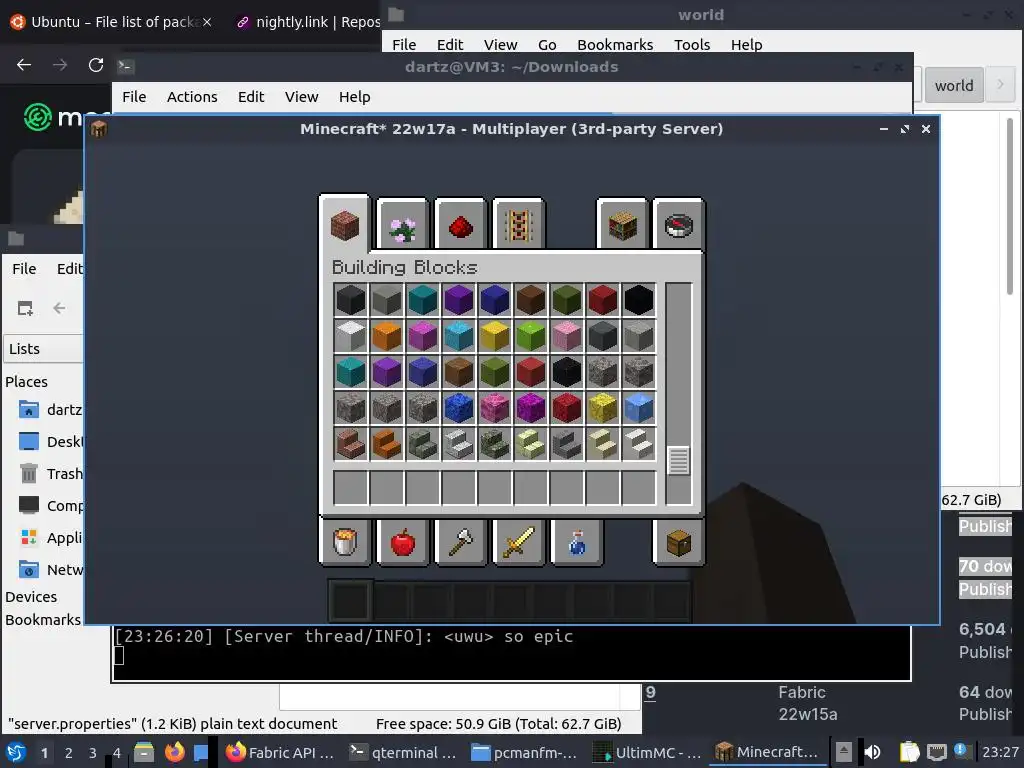Open the Brewing potion tab
1024x768 pixels.
click(x=576, y=541)
